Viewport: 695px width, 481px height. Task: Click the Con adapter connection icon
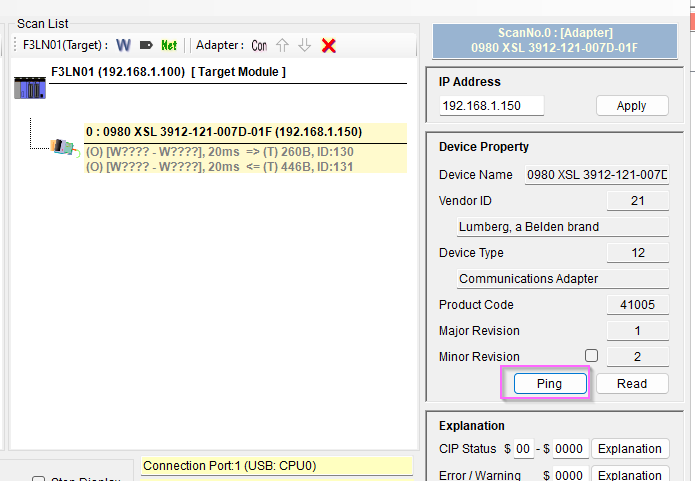259,45
